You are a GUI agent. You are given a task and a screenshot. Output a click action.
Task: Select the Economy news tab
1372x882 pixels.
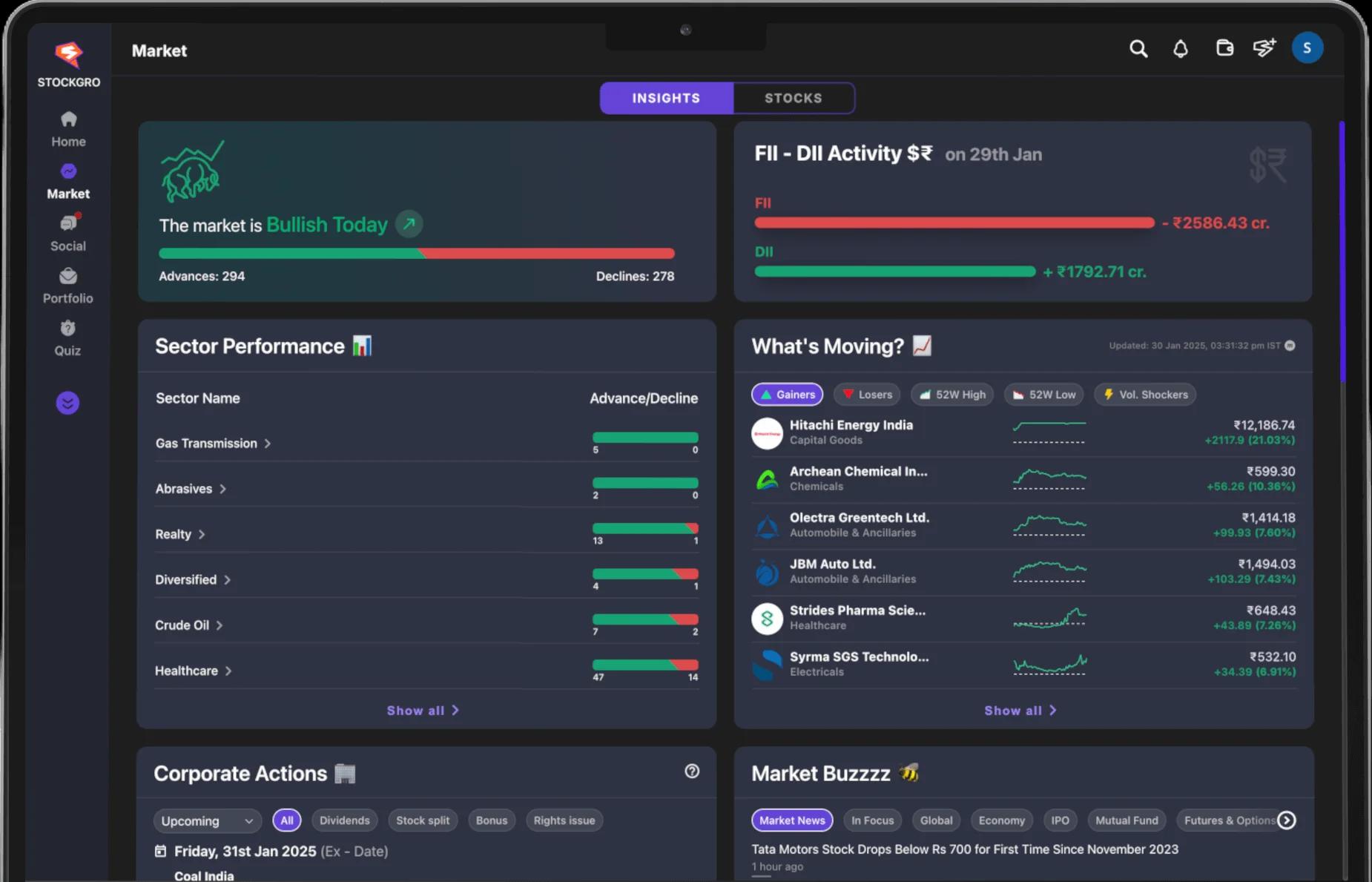pyautogui.click(x=1001, y=820)
